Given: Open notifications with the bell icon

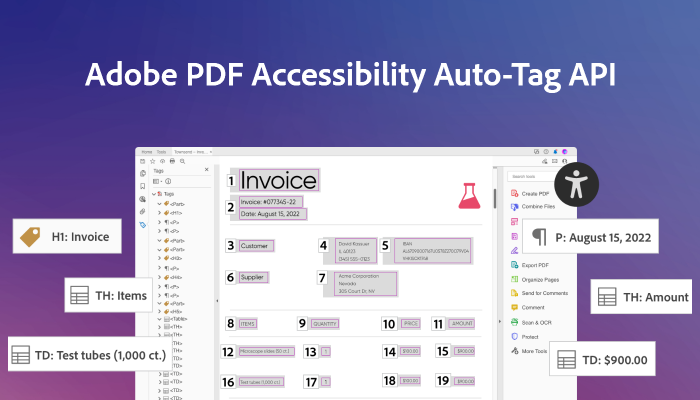Looking at the screenshot, I should pyautogui.click(x=555, y=152).
